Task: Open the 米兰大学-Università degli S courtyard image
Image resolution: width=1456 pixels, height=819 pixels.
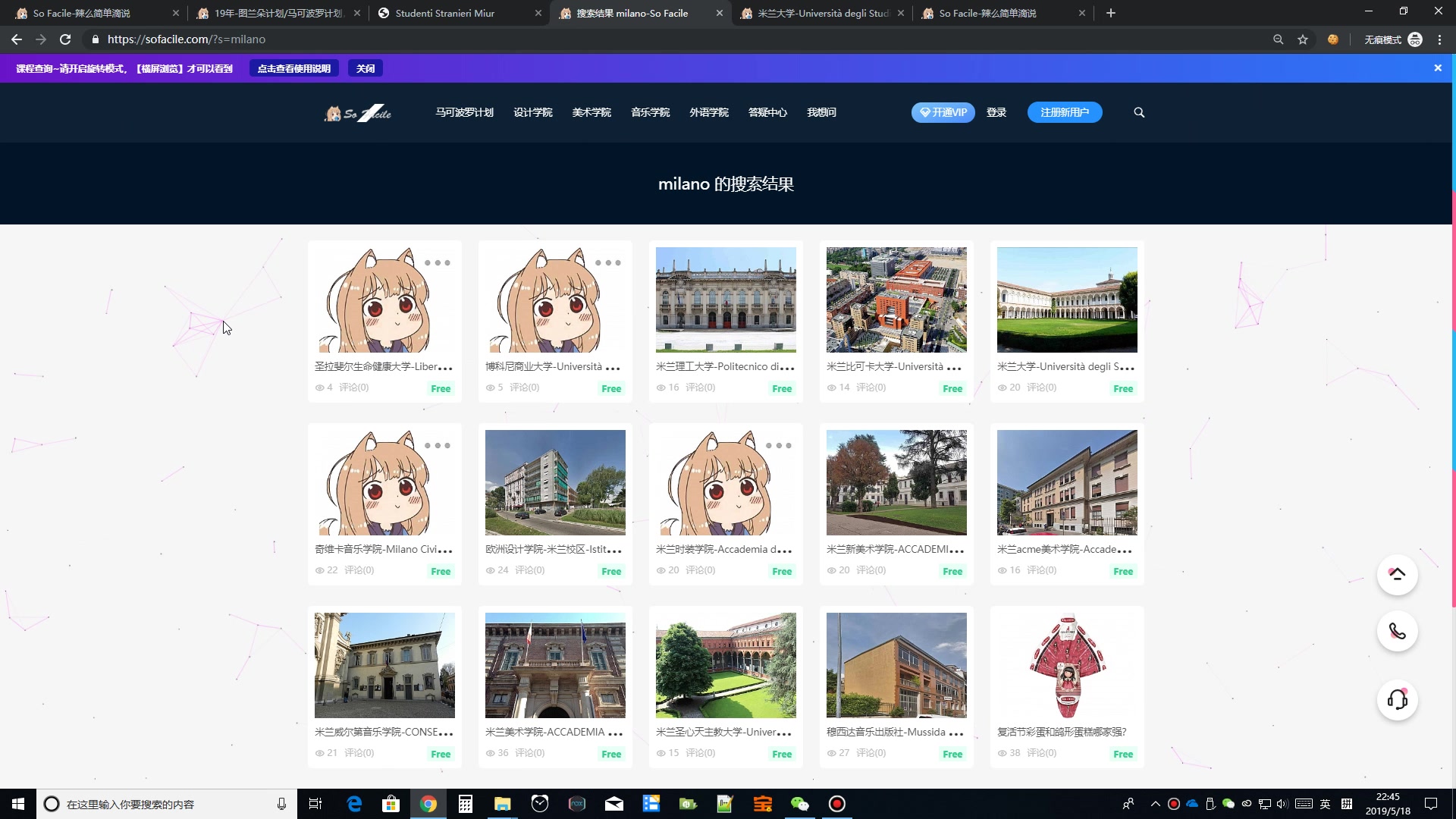Action: [1067, 300]
